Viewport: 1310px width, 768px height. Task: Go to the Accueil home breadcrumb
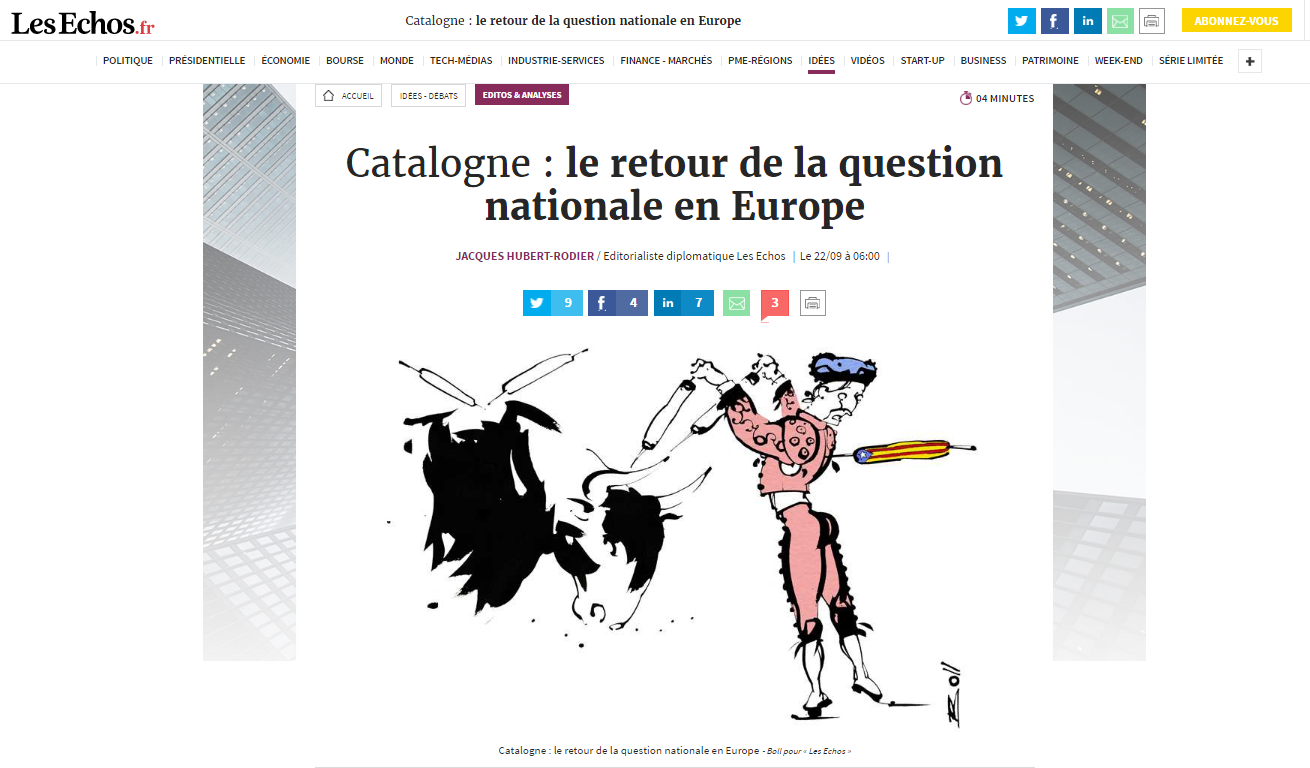pyautogui.click(x=348, y=96)
